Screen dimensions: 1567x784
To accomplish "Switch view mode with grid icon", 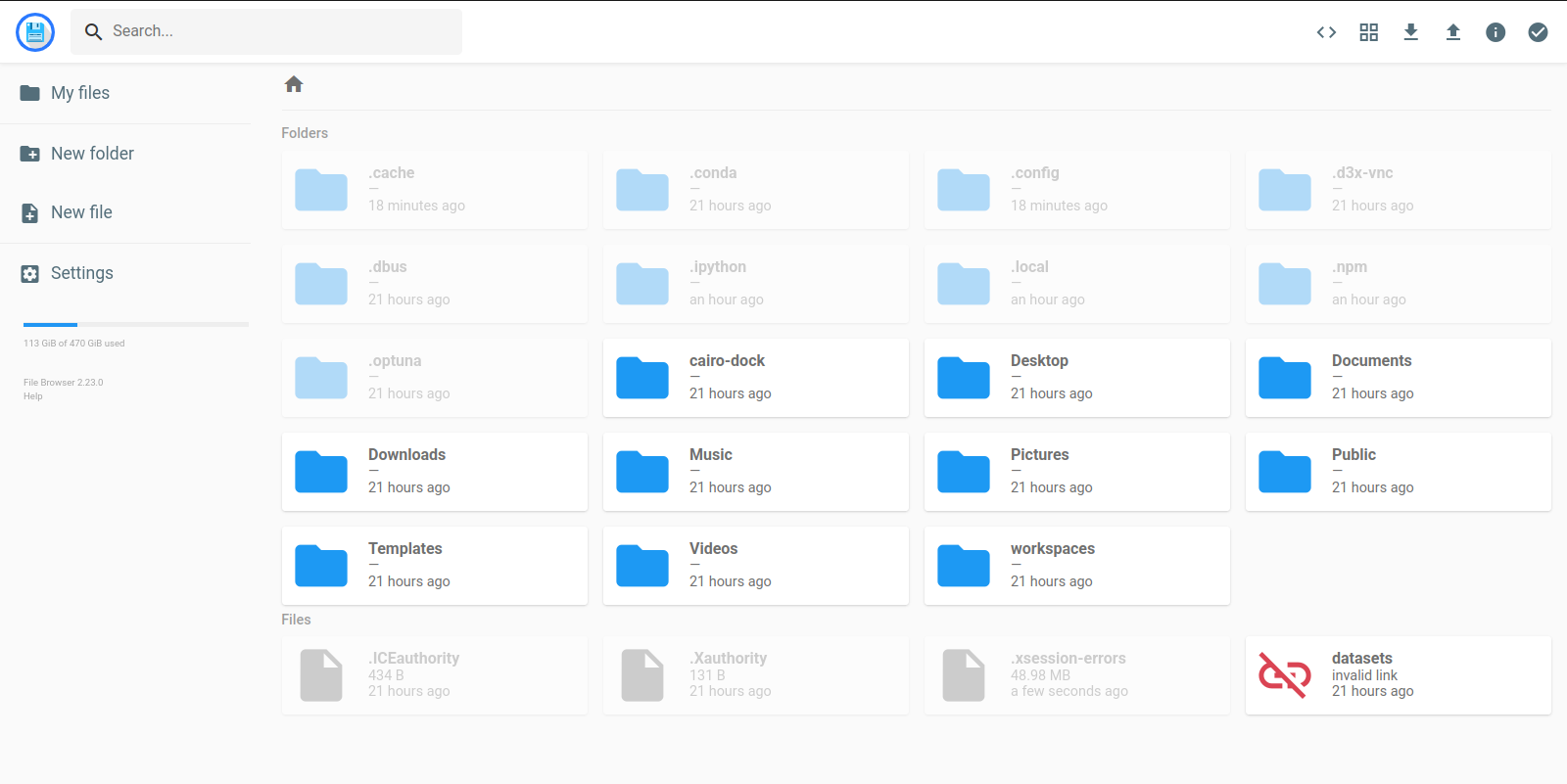I will click(x=1368, y=32).
